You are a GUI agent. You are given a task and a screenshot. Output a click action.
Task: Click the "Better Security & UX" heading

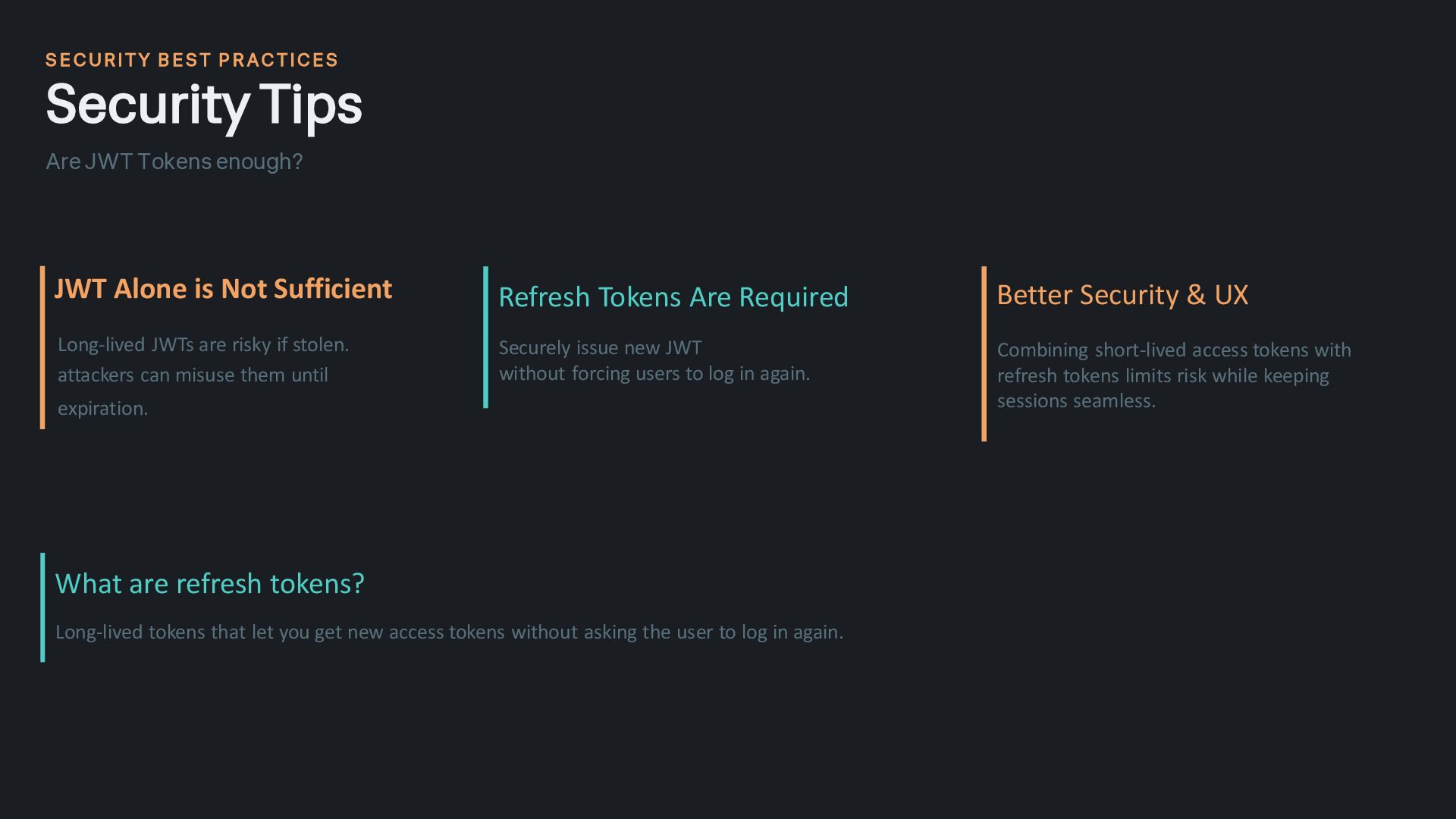[1122, 295]
